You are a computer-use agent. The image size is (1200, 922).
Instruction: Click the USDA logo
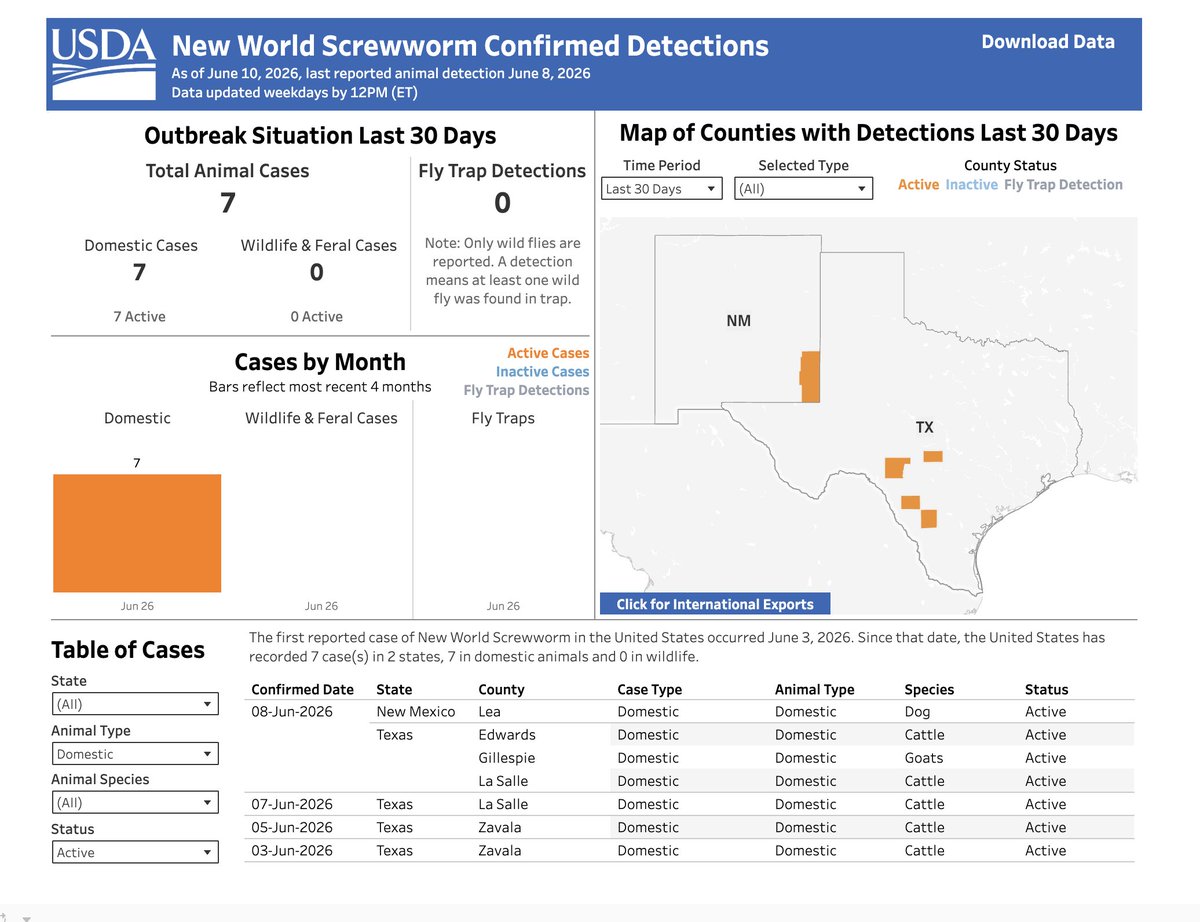104,63
